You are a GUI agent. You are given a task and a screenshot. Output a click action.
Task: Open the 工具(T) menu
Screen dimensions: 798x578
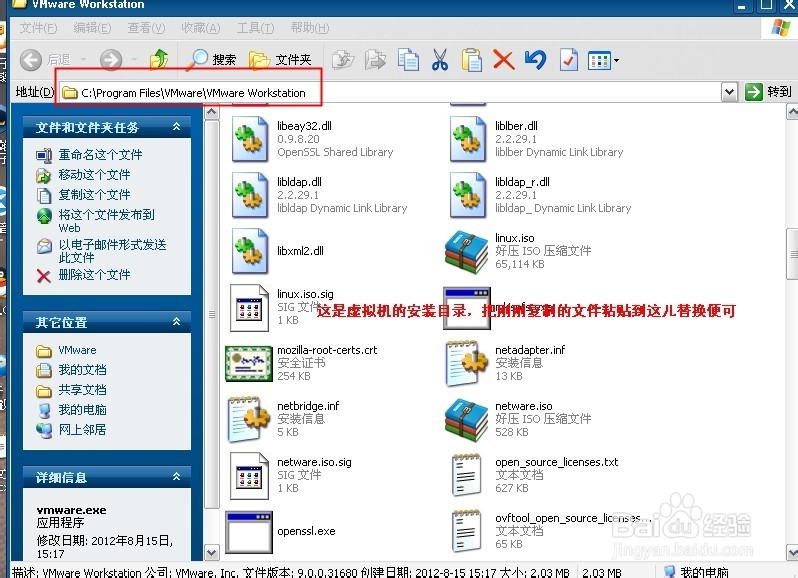click(255, 28)
